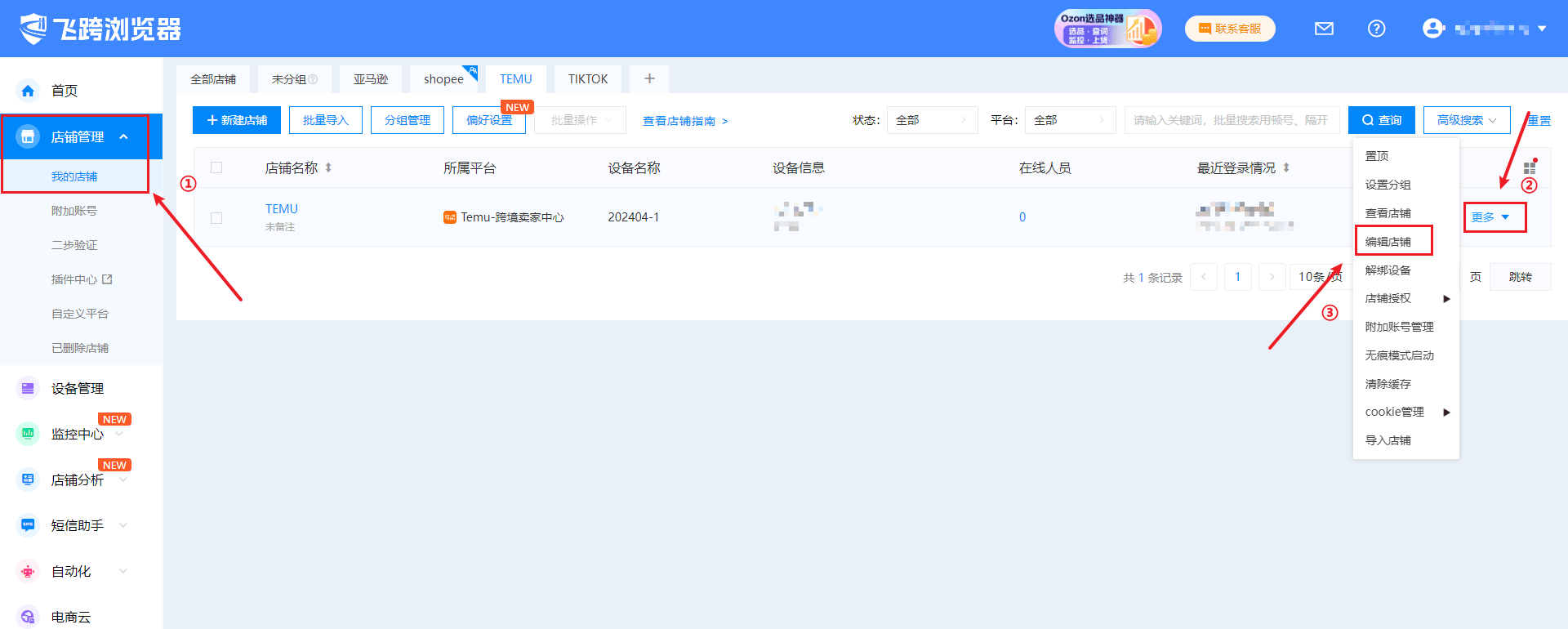Switch to the TIKTOK tab
Viewport: 1568px width, 629px height.
tap(588, 79)
